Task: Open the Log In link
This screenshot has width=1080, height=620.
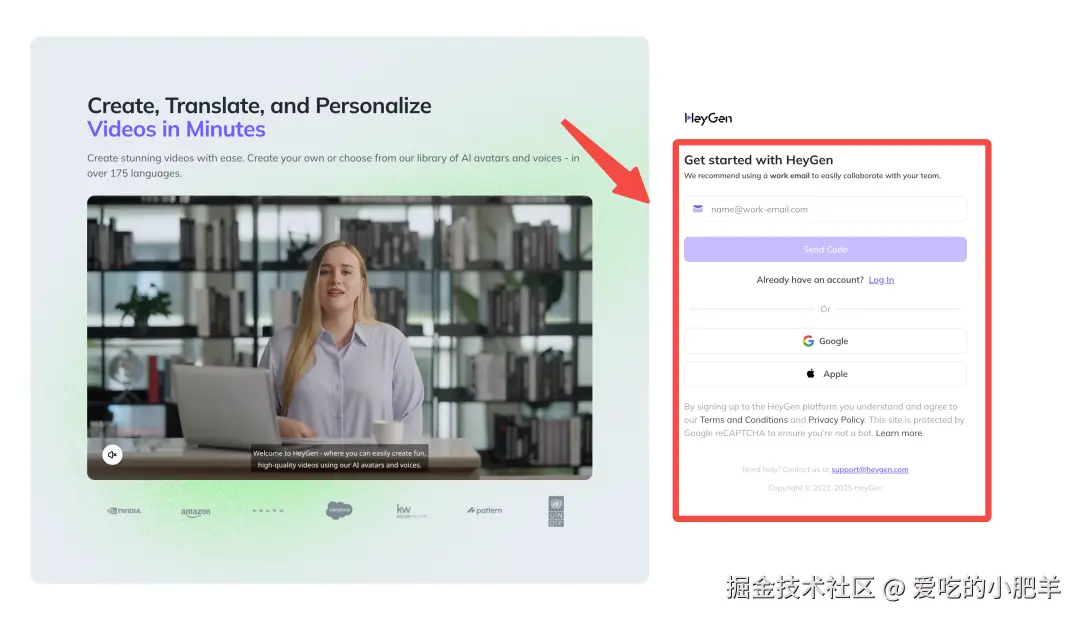Action: point(881,280)
